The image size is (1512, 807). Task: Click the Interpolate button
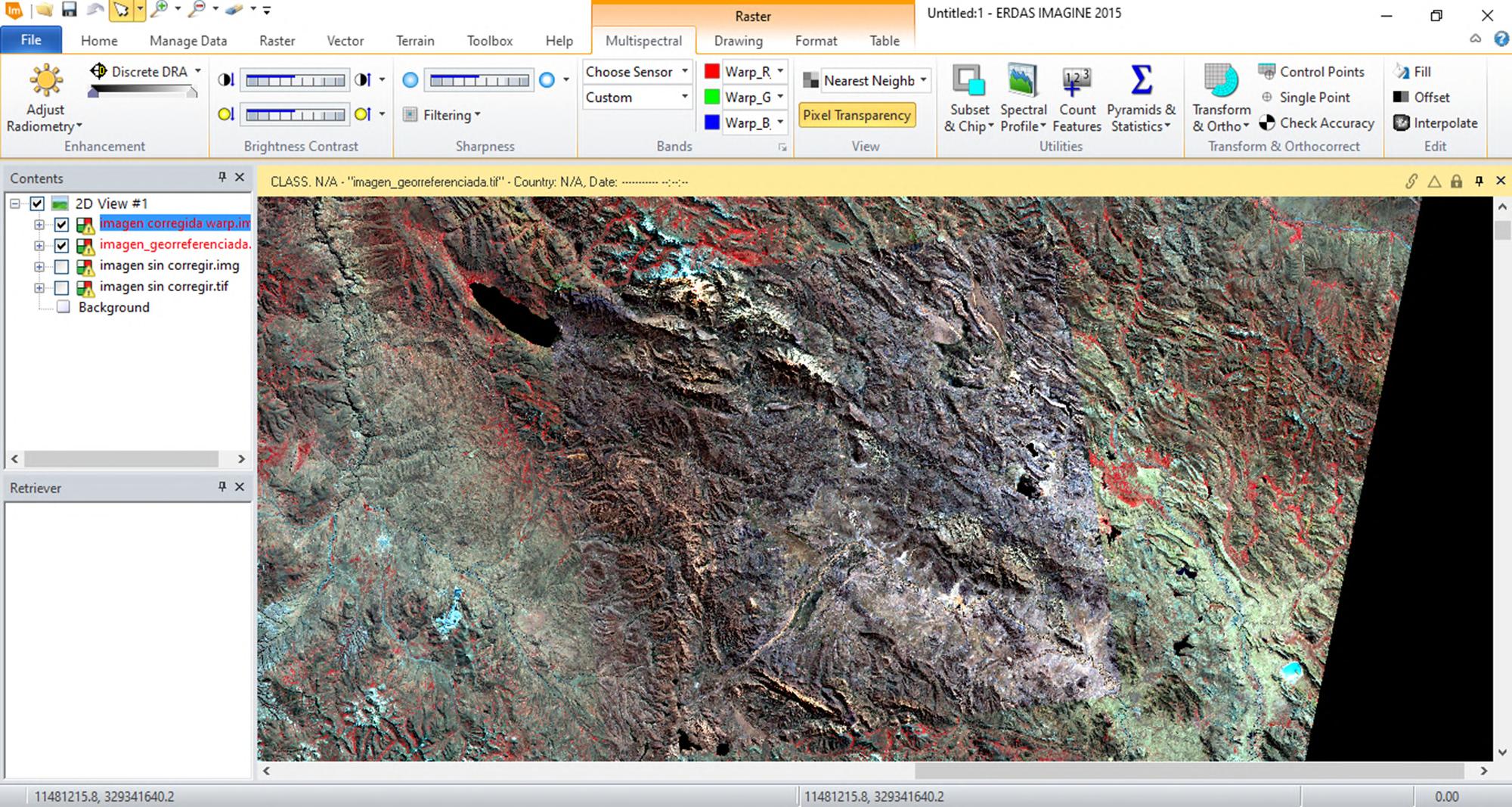pyautogui.click(x=1436, y=123)
